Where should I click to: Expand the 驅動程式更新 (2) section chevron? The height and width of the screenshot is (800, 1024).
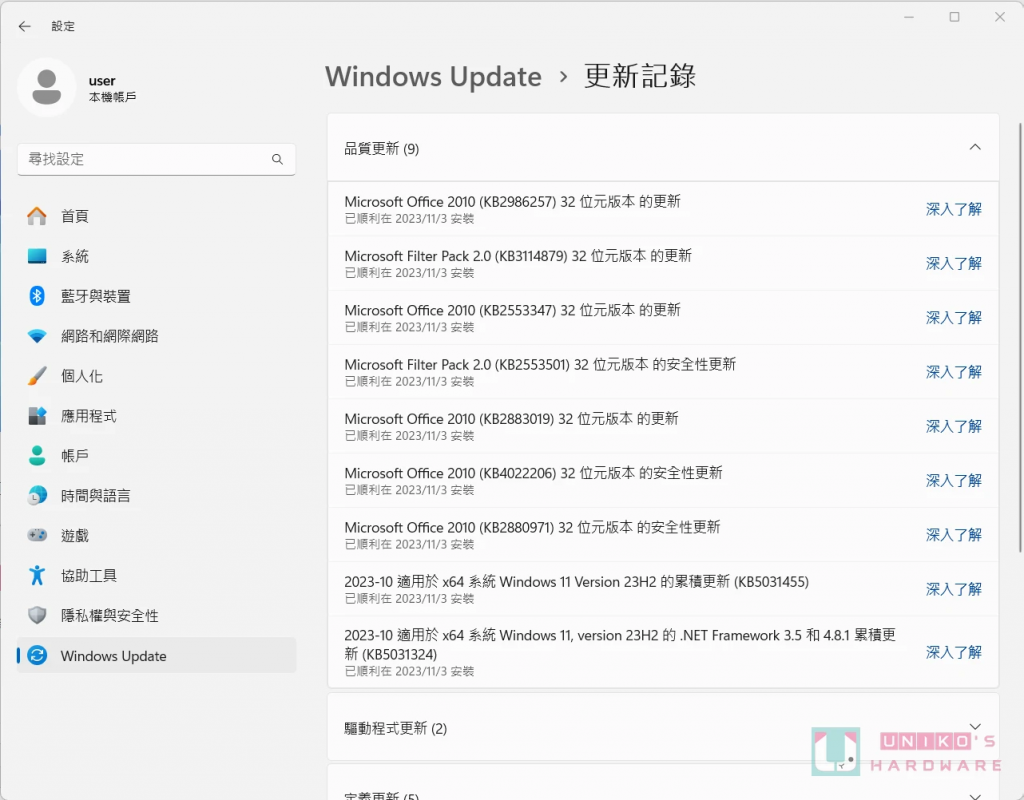[x=975, y=727]
